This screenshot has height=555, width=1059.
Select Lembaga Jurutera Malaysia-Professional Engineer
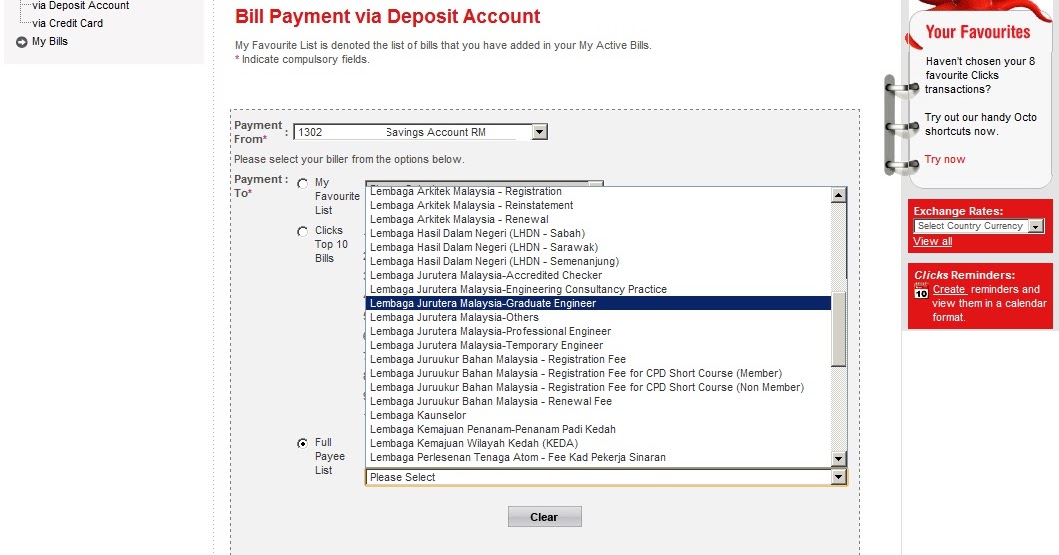pos(598,332)
